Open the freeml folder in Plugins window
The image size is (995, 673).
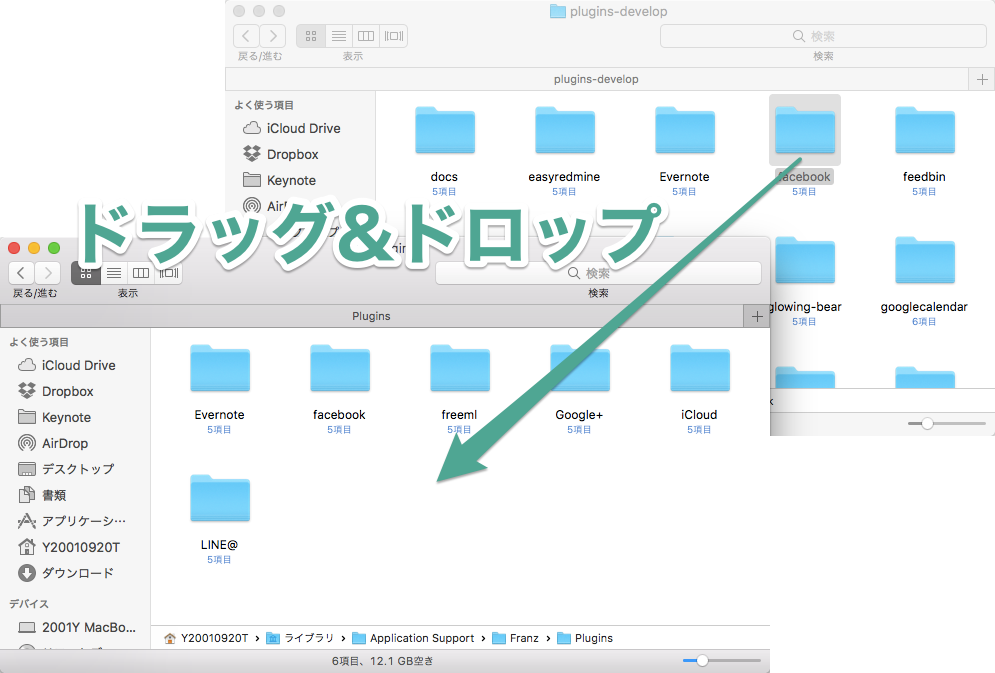coord(459,369)
